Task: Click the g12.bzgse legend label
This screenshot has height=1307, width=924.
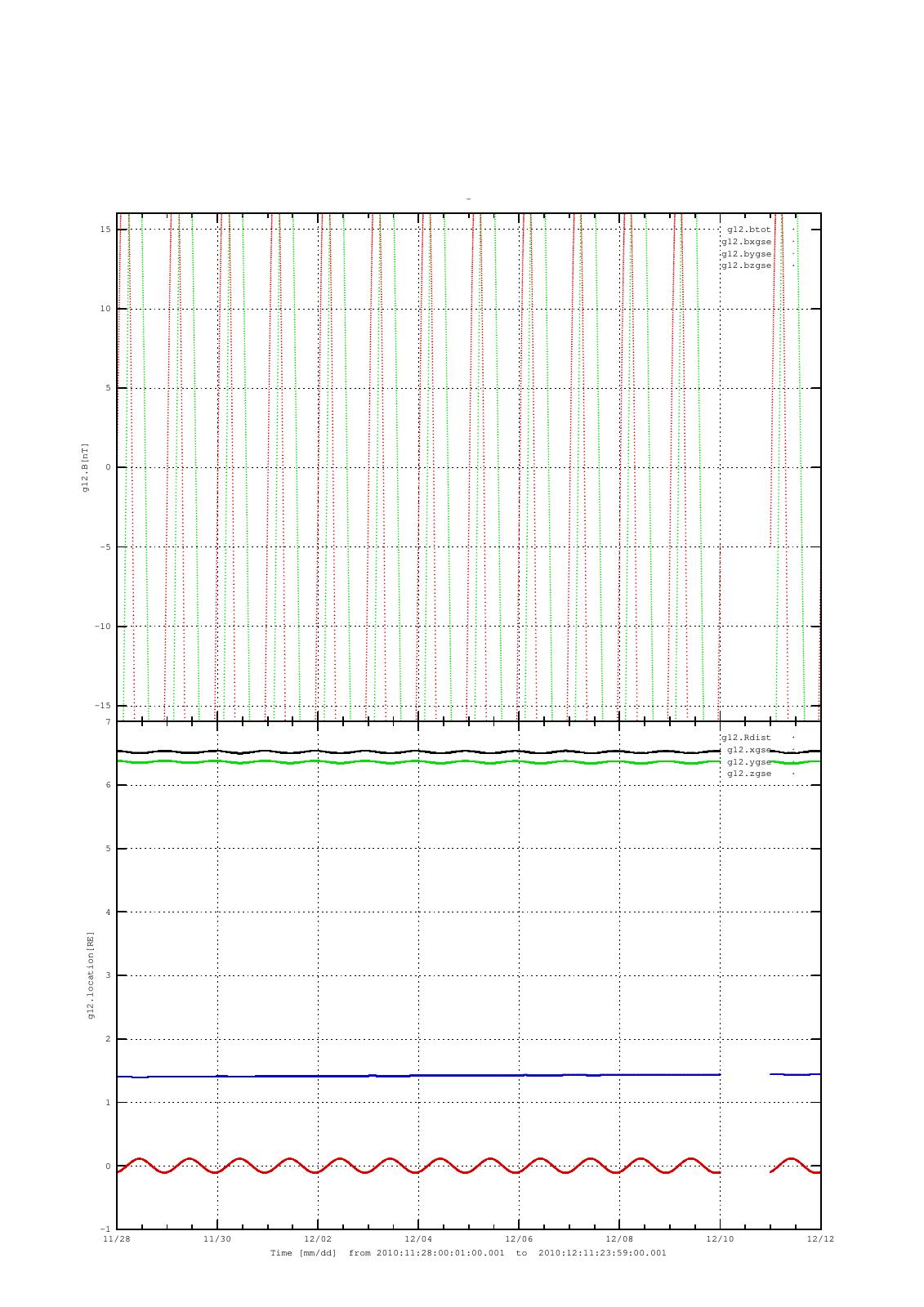Action: [x=746, y=265]
